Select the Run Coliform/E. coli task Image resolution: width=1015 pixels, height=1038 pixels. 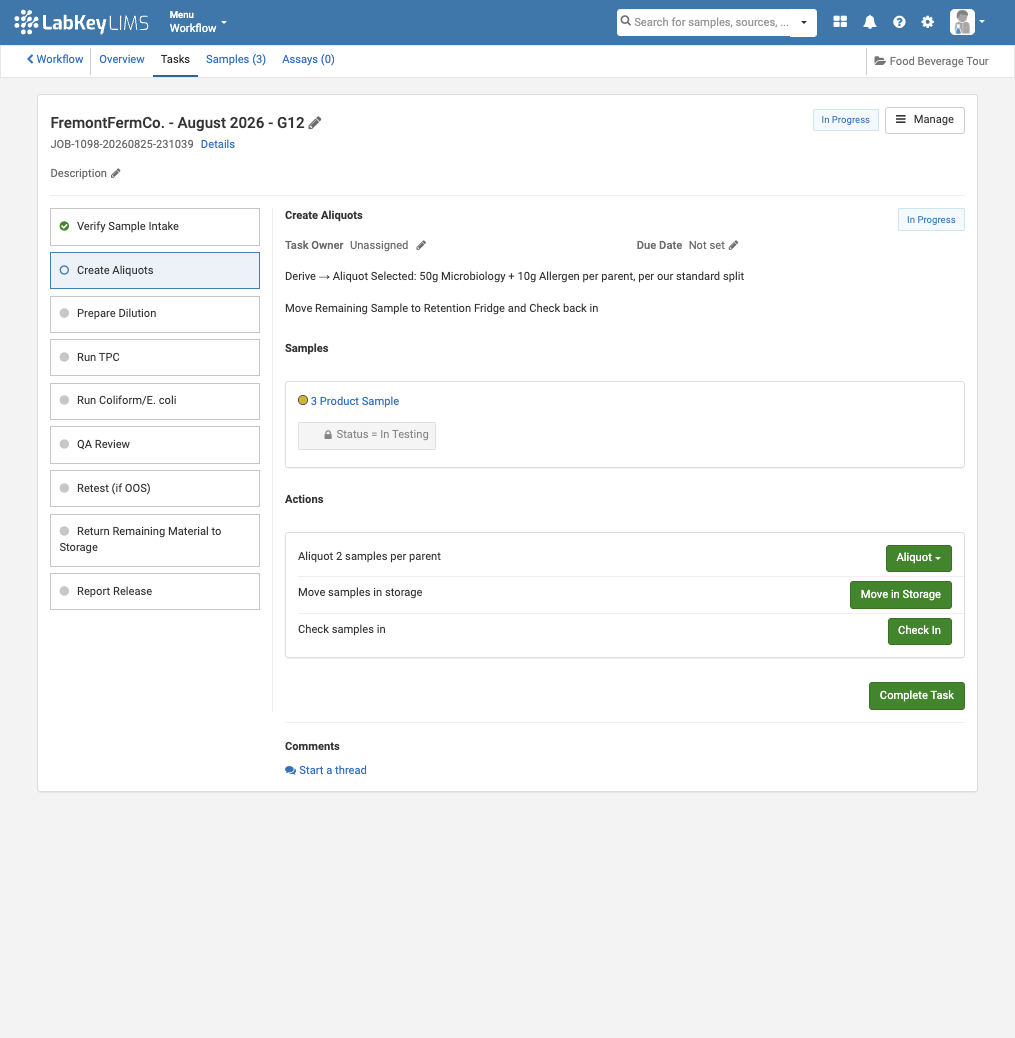[x=155, y=401]
